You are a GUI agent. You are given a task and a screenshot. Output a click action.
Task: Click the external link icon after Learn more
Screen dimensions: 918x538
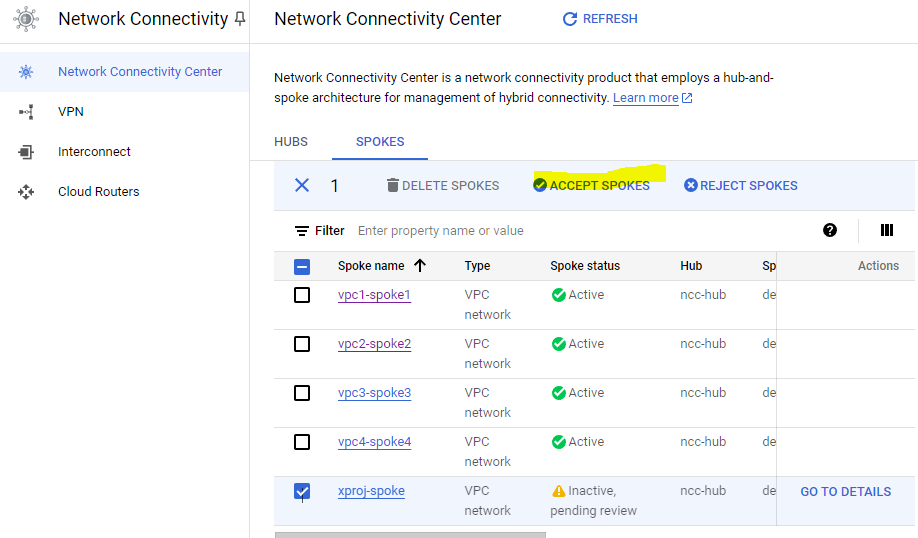click(x=687, y=98)
